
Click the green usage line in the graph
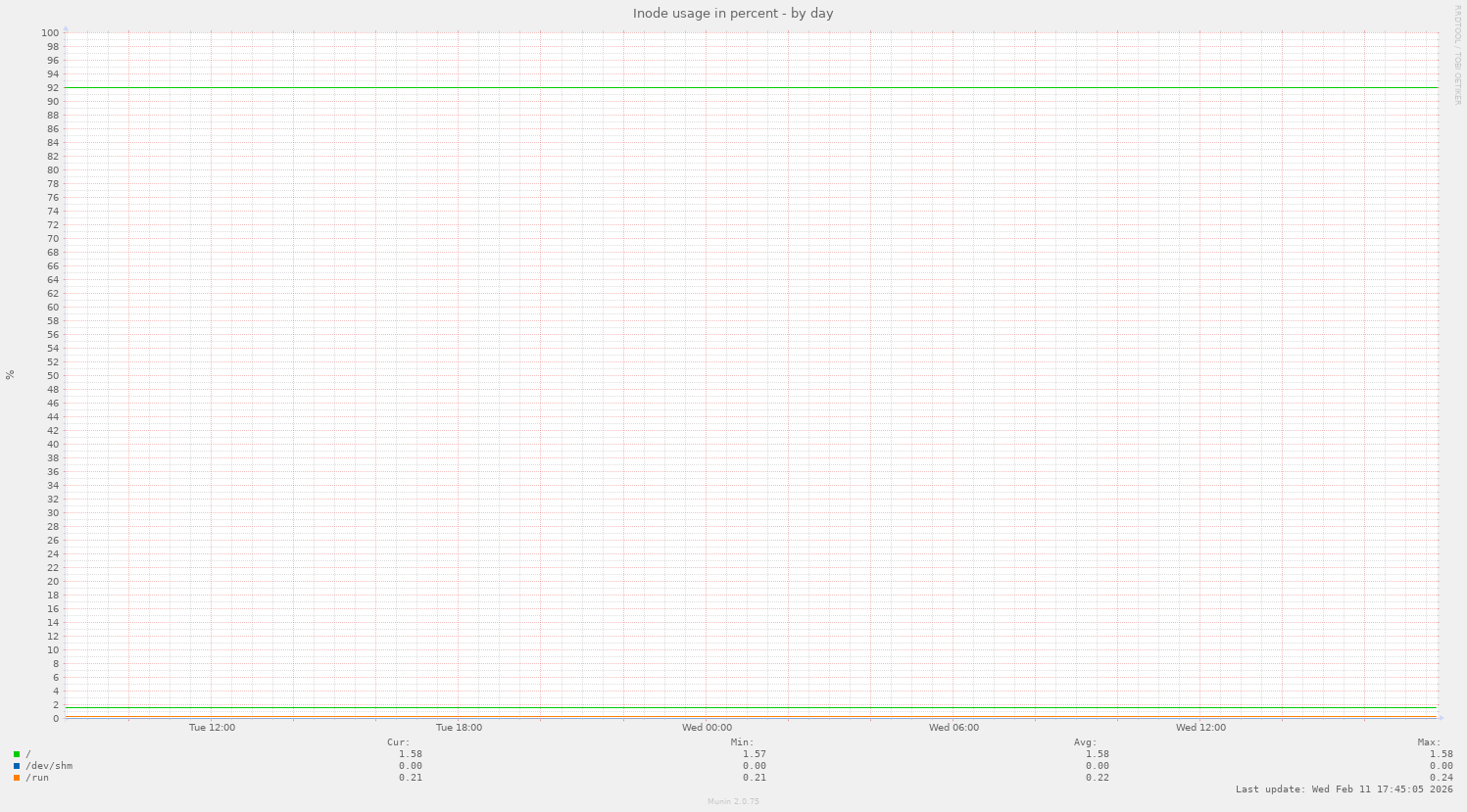[686, 705]
